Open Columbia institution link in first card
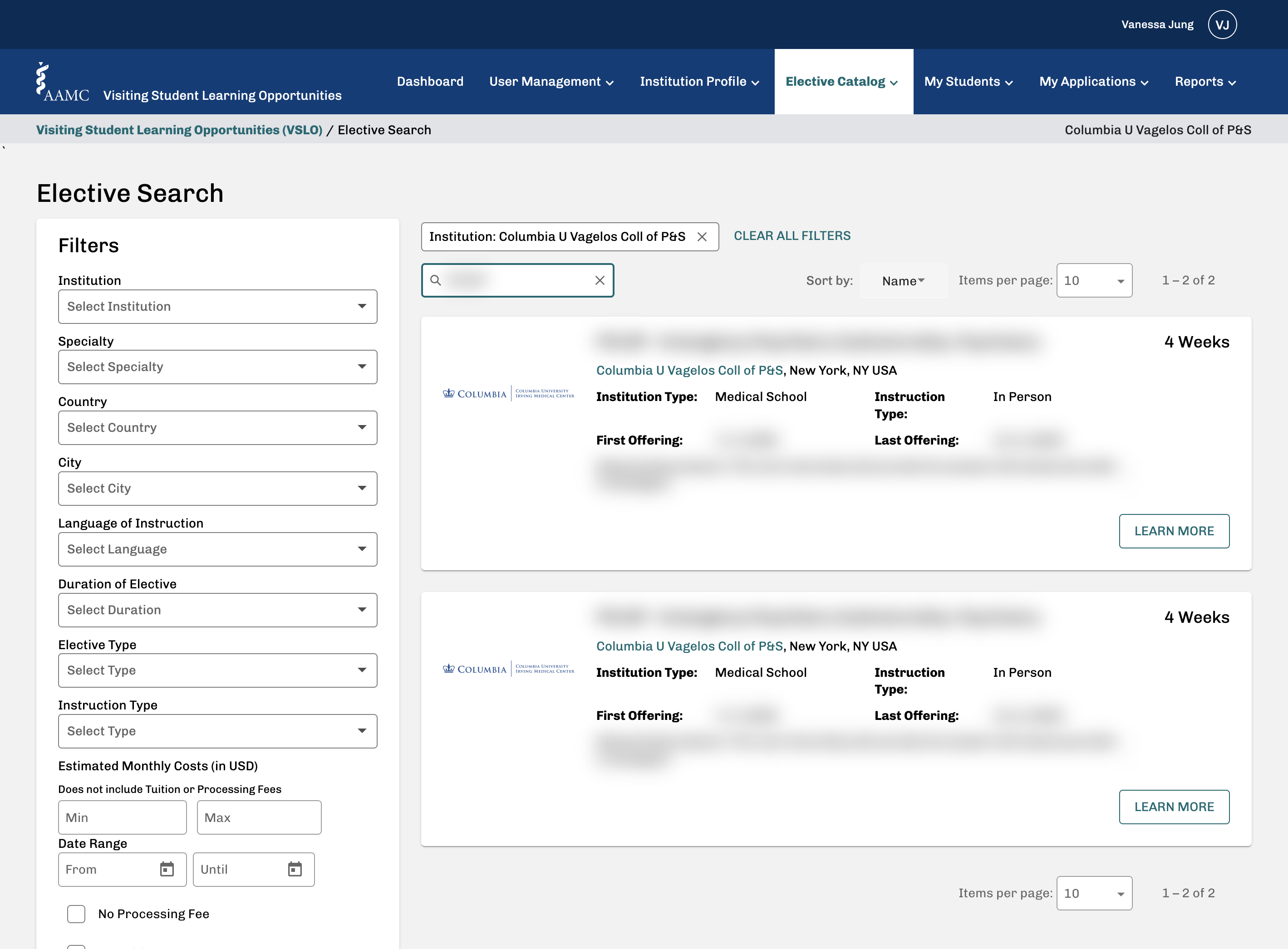Viewport: 1288px width, 949px height. 690,371
